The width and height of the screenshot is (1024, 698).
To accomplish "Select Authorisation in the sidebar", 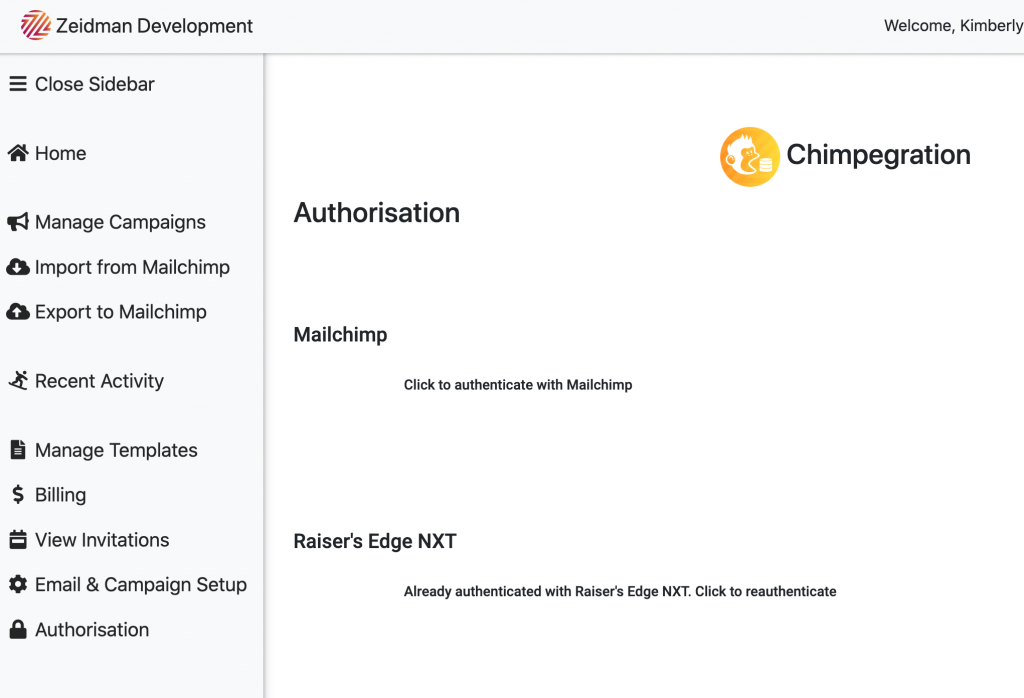I will coord(92,629).
